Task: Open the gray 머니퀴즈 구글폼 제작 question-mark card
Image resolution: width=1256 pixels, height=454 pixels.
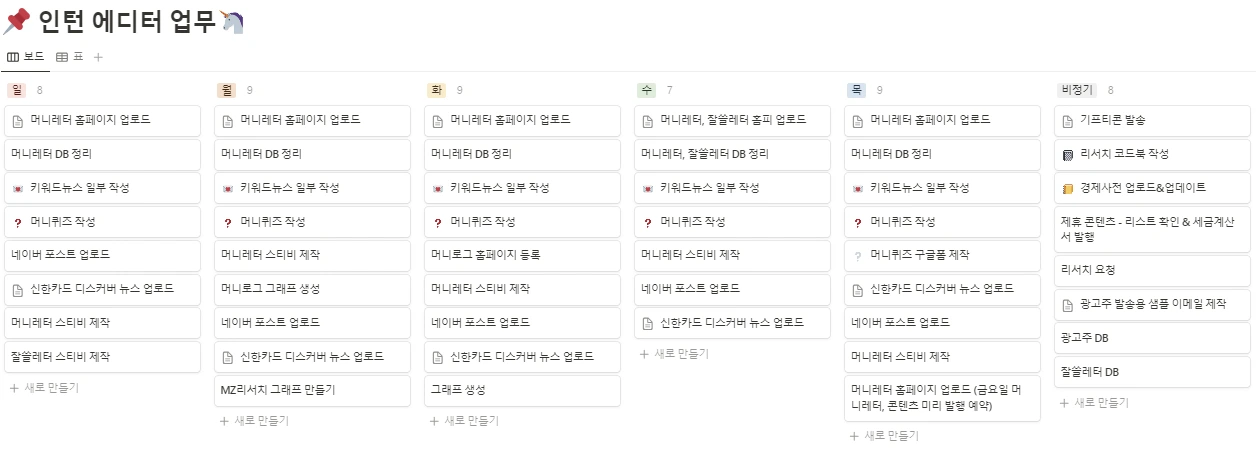Action: click(857, 255)
